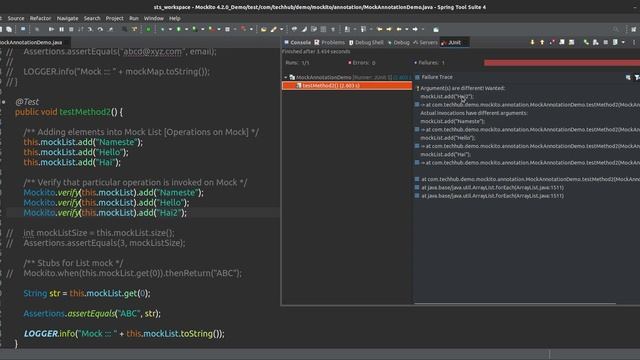Open the Run launch dropdown arrow
The height and width of the screenshot is (360, 640).
(186, 29)
